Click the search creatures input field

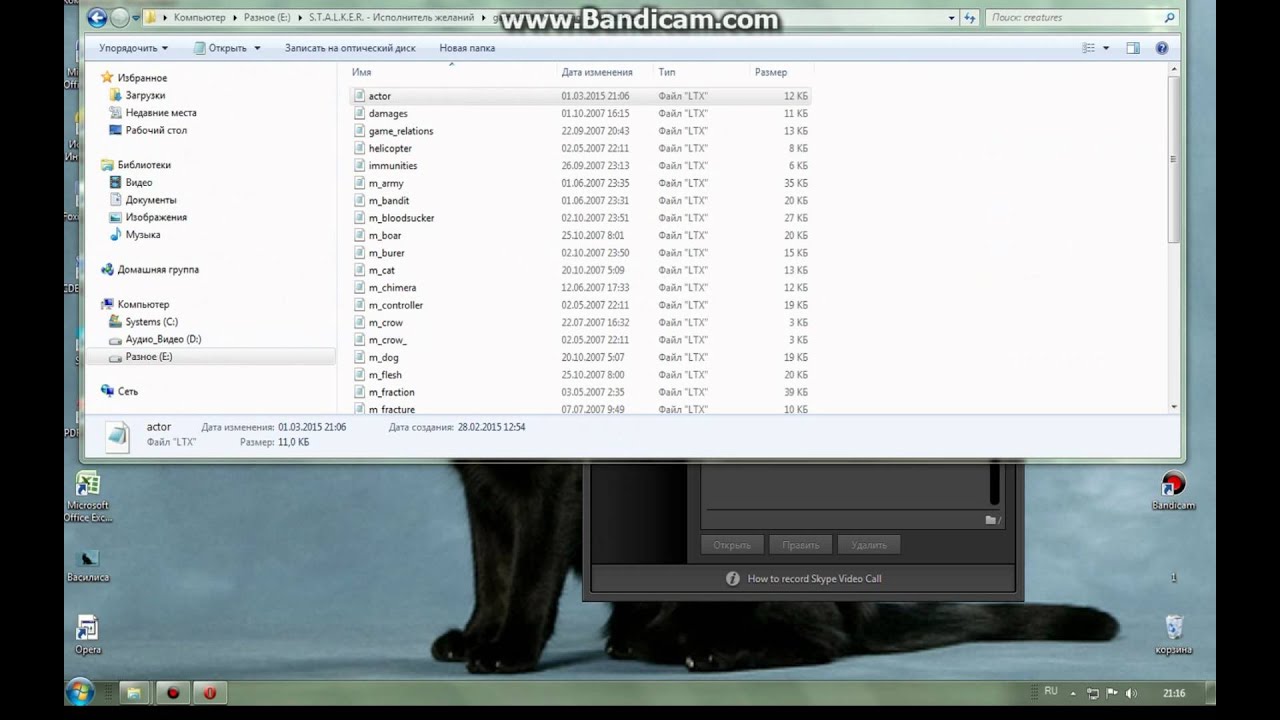coord(1073,17)
